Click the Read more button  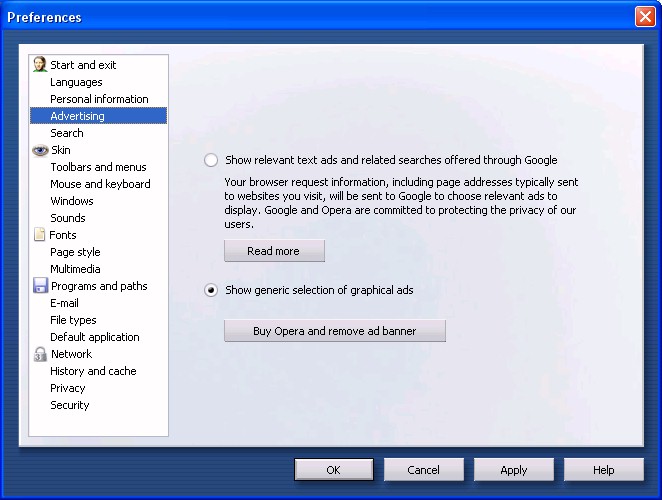coord(274,251)
